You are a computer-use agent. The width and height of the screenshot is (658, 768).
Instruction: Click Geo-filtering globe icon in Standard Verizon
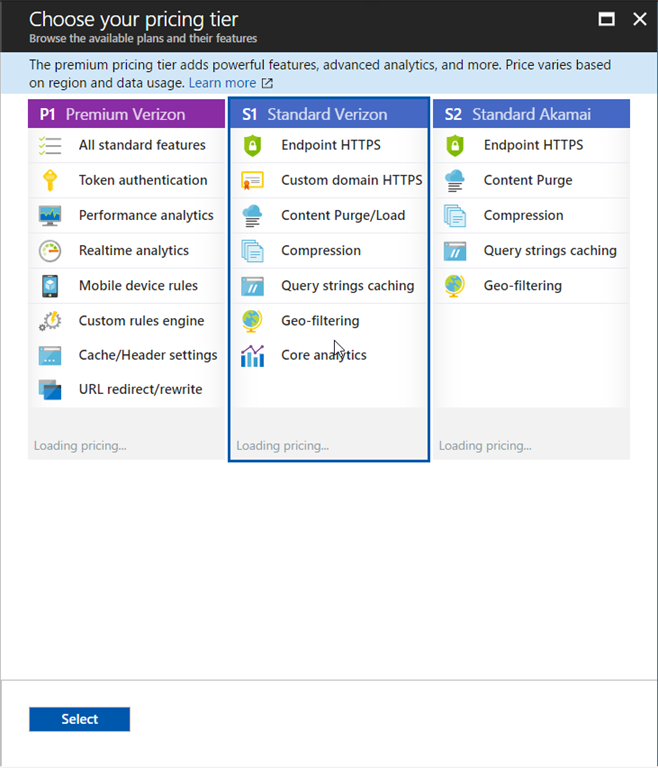point(252,321)
